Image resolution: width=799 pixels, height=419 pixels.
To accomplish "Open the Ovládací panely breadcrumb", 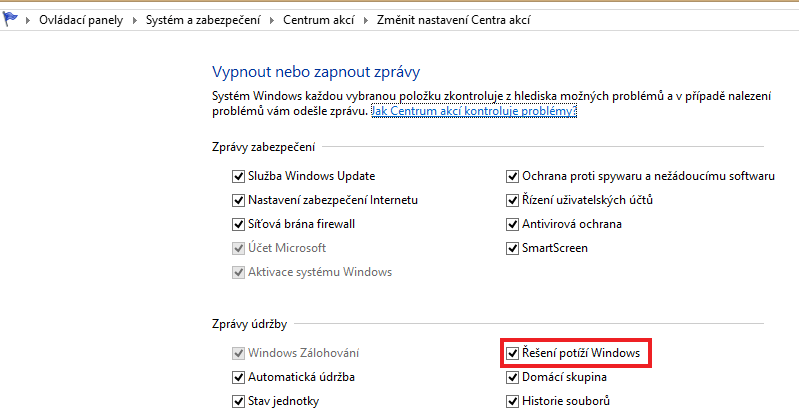I will point(80,20).
